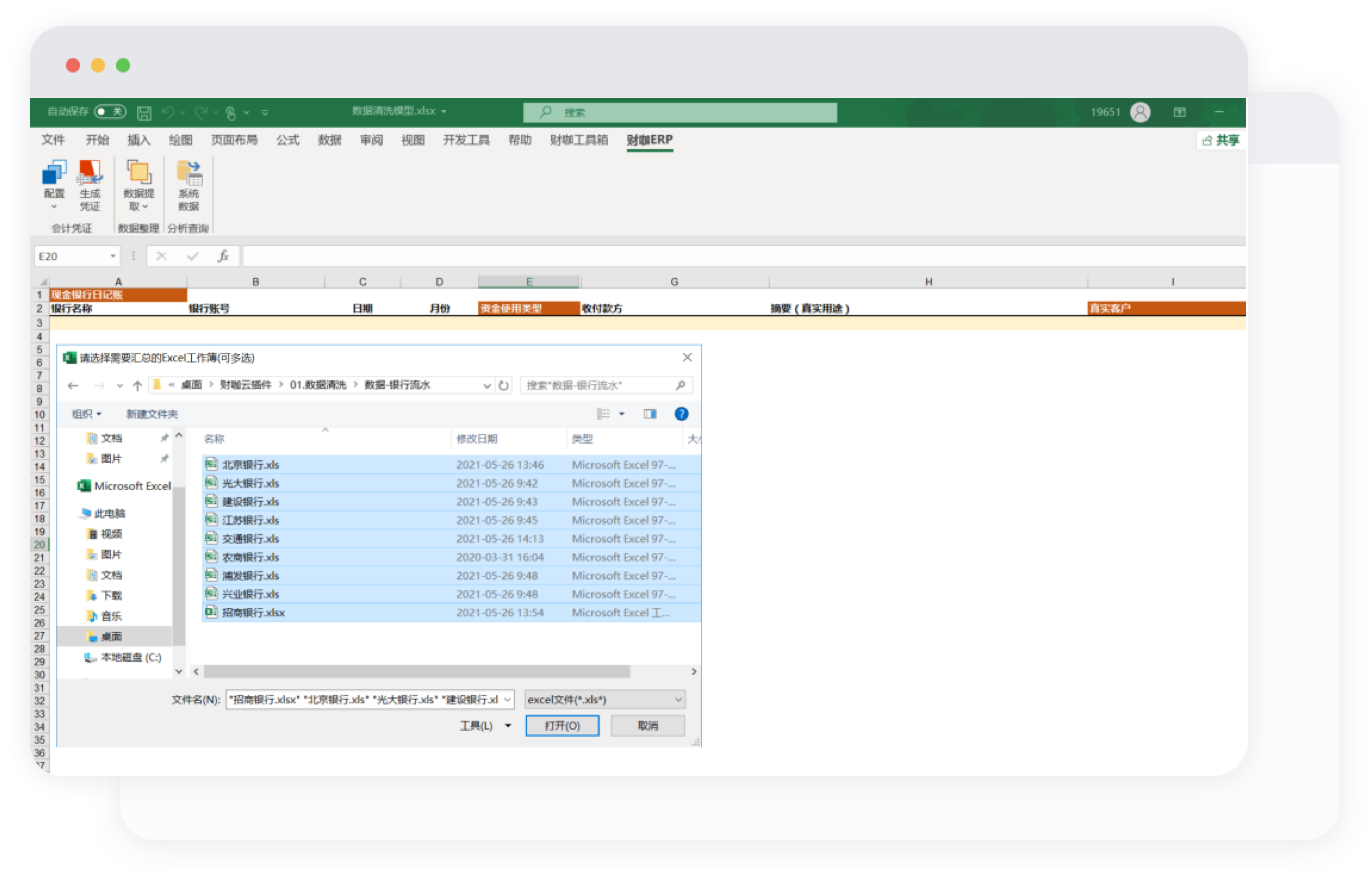Screen dimensions: 1370x874
Task: Toggle the 自动保存 switch
Action: click(110, 112)
